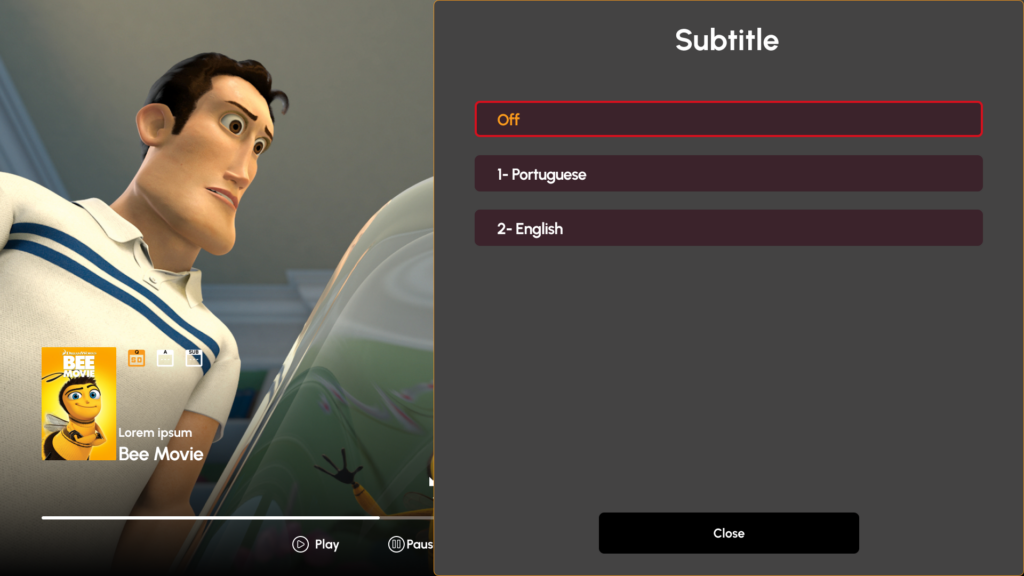Close the Subtitle panel with Close button
The image size is (1024, 576).
[729, 533]
